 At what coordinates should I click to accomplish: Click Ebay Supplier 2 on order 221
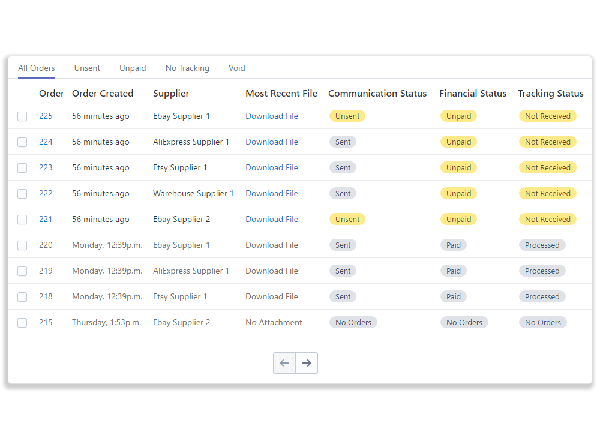click(x=181, y=219)
